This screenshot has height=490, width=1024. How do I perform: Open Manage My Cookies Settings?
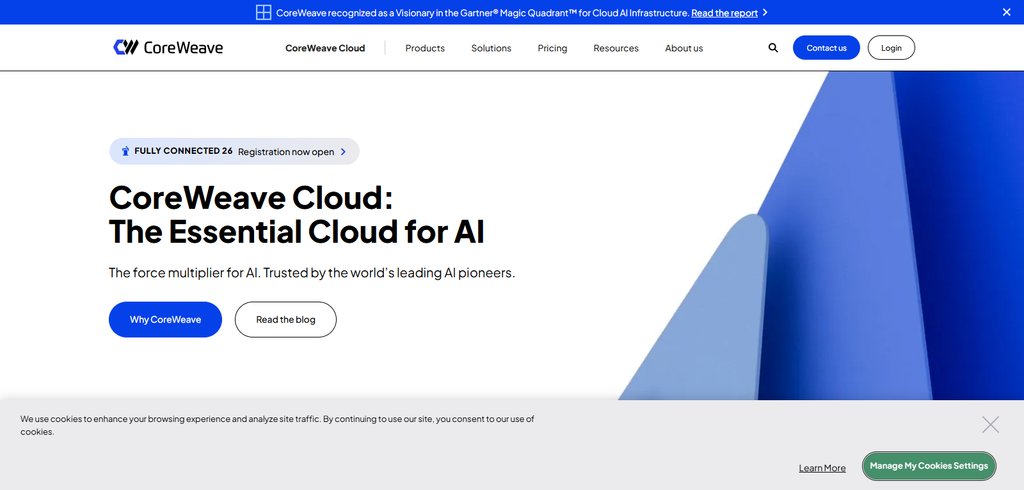pyautogui.click(x=929, y=466)
